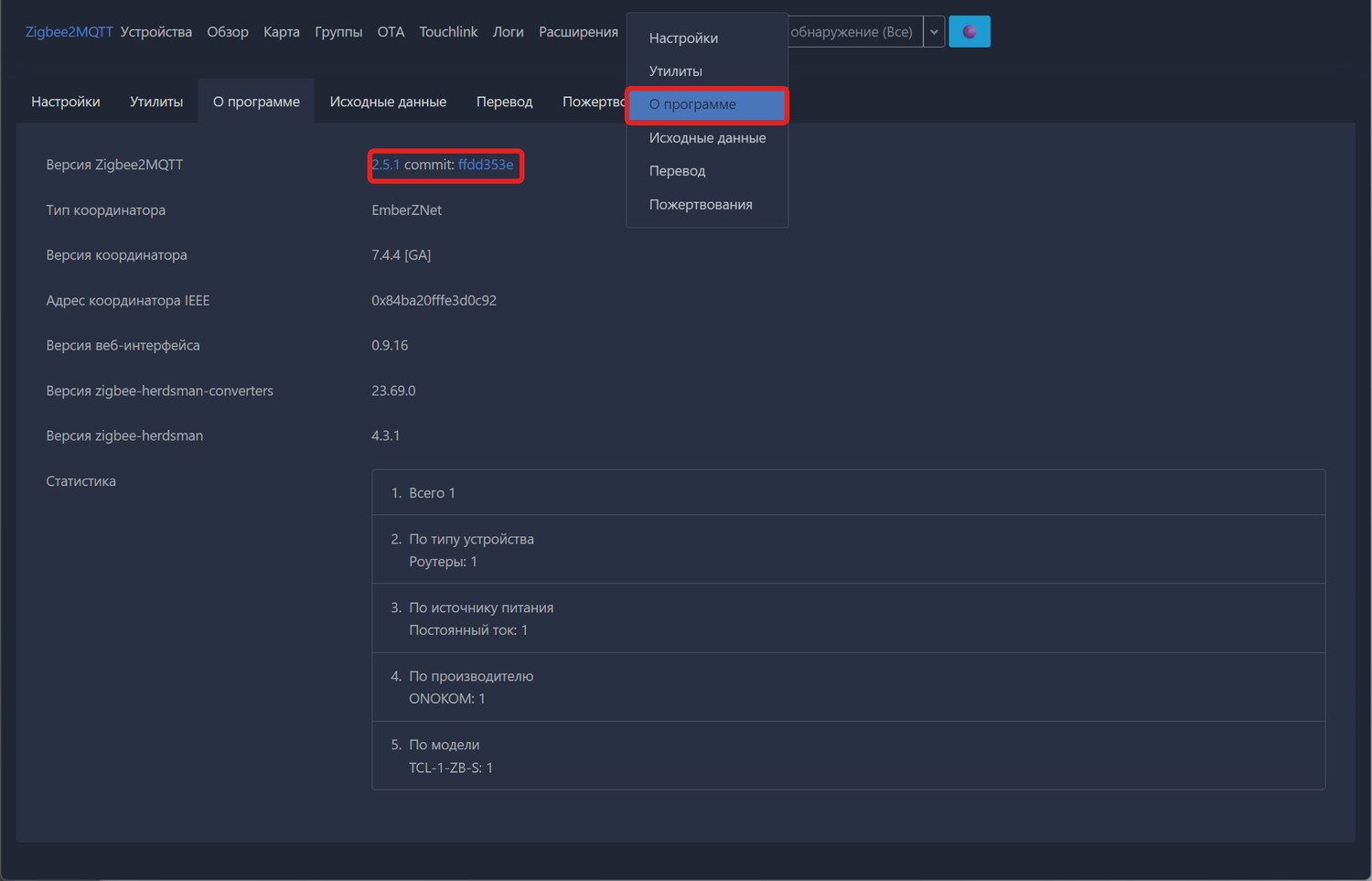The image size is (1372, 881).
Task: Open the Логи page
Action: coord(508,32)
